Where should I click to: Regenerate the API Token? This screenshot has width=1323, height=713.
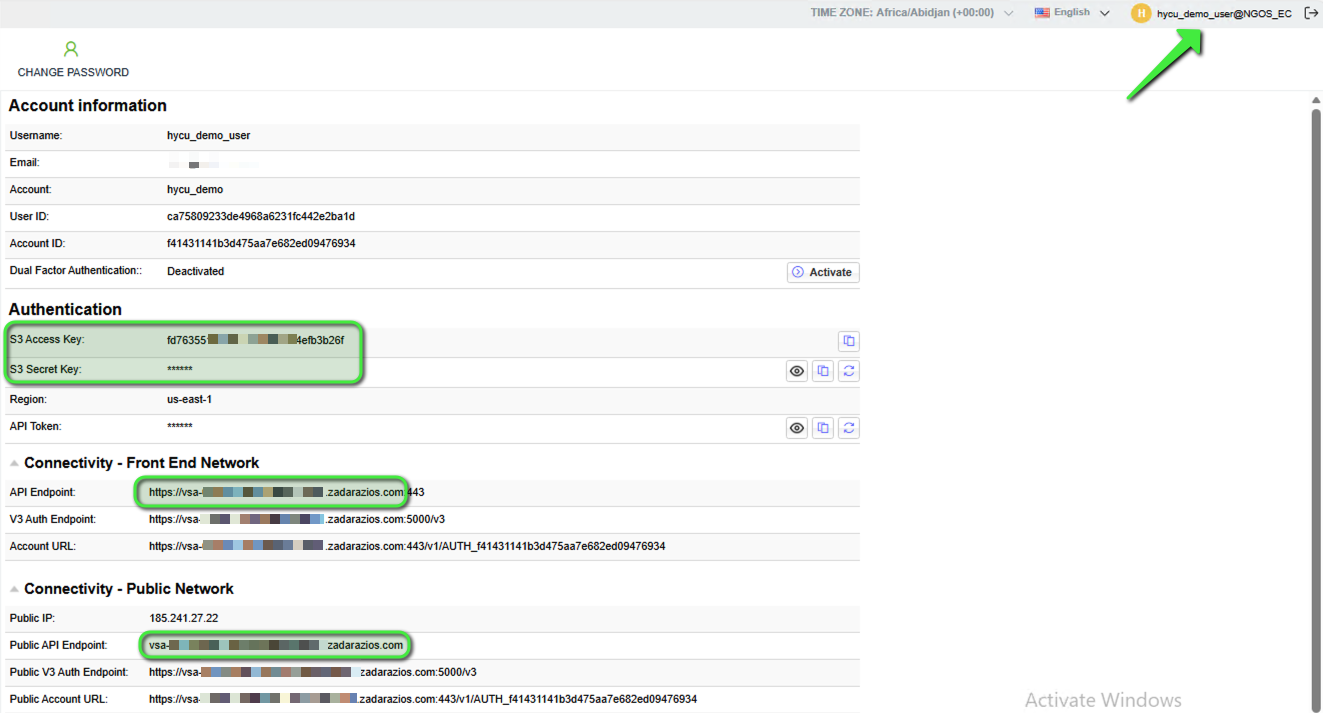848,428
